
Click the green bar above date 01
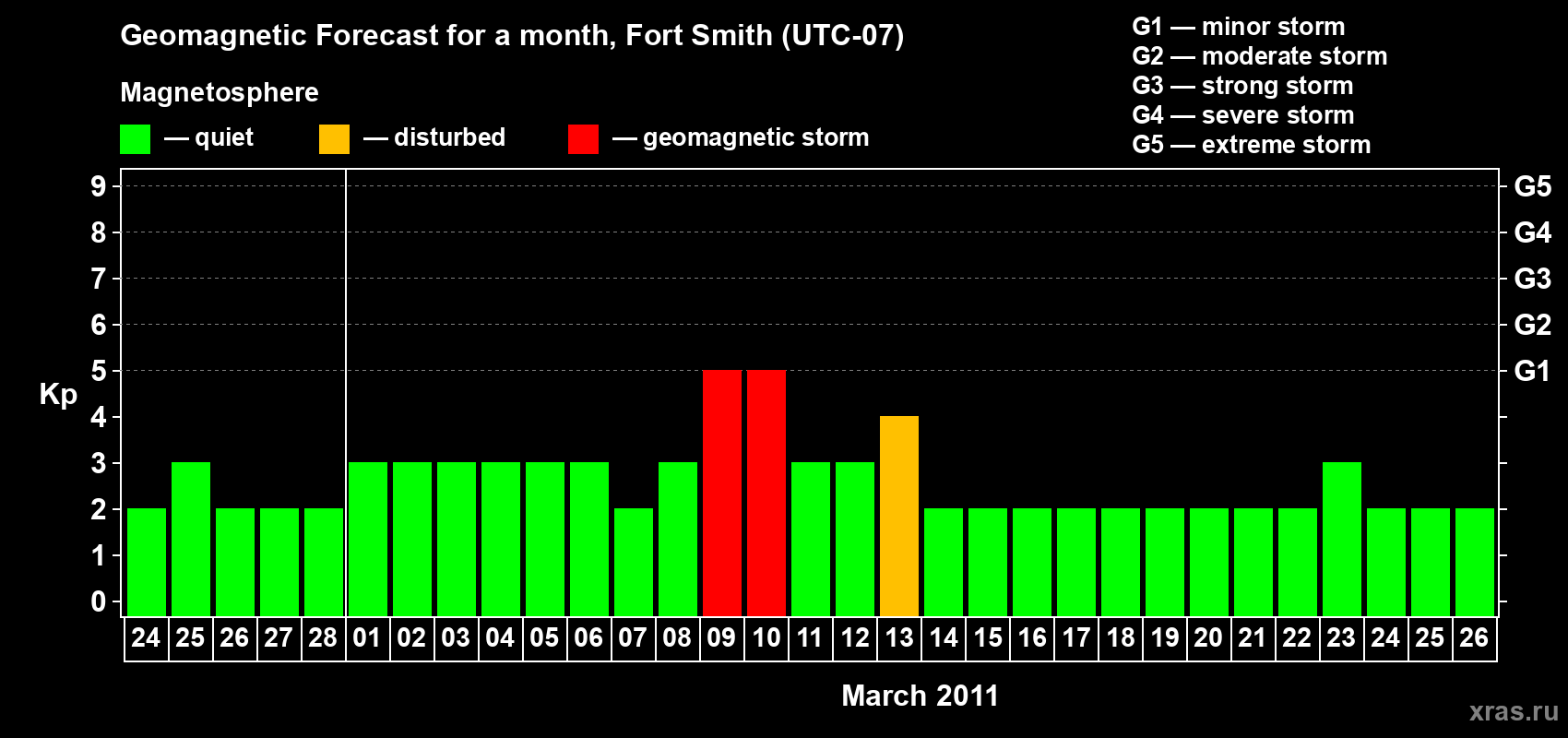(368, 539)
